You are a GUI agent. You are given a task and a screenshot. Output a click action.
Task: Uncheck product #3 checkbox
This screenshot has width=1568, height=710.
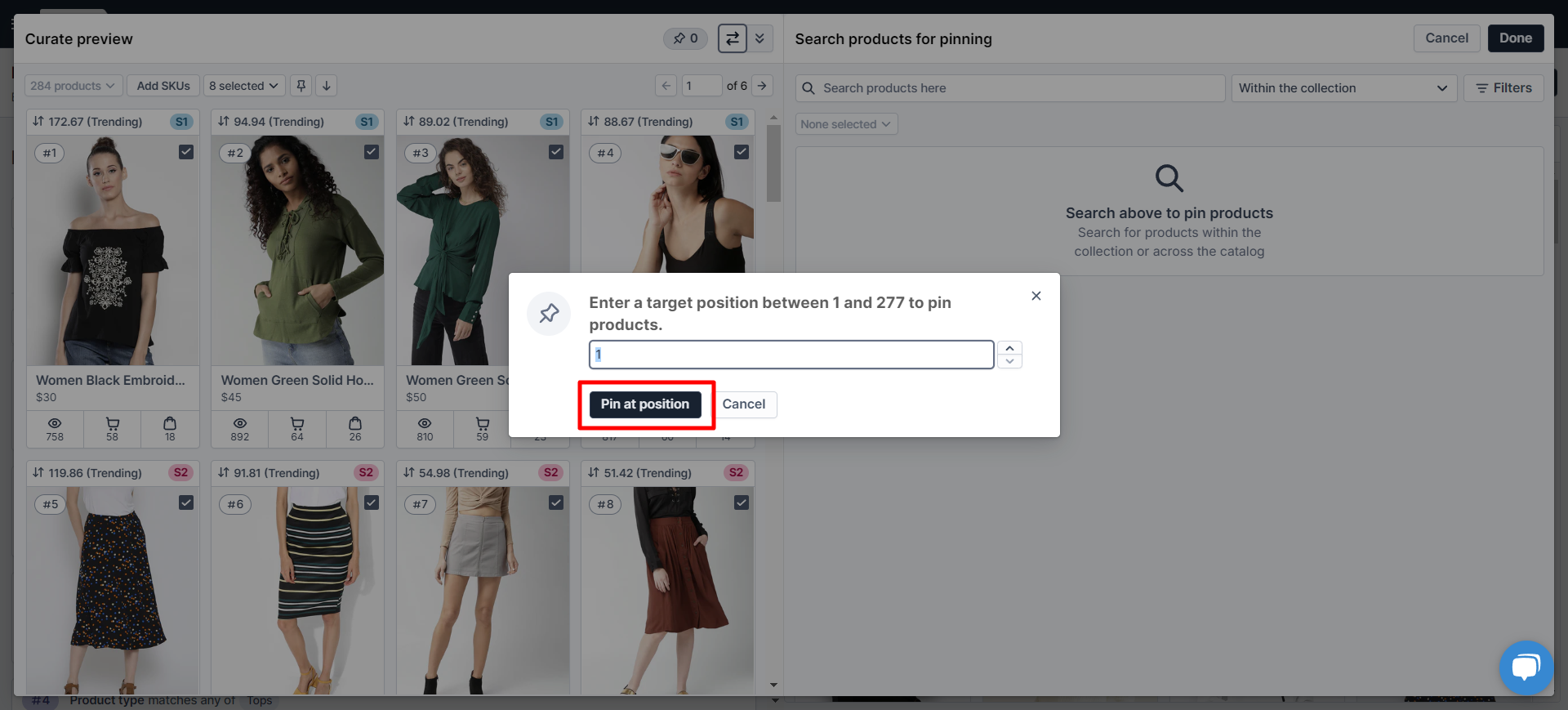(x=556, y=152)
